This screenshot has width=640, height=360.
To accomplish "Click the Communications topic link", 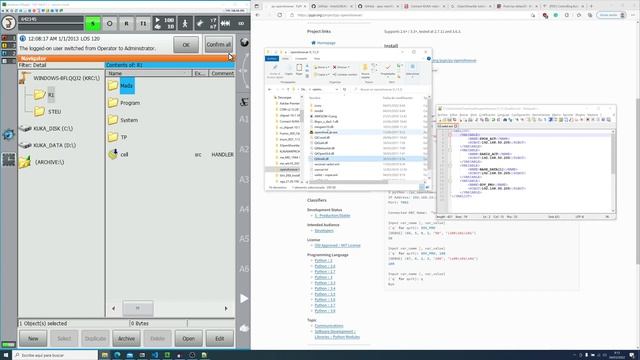I will [329, 326].
